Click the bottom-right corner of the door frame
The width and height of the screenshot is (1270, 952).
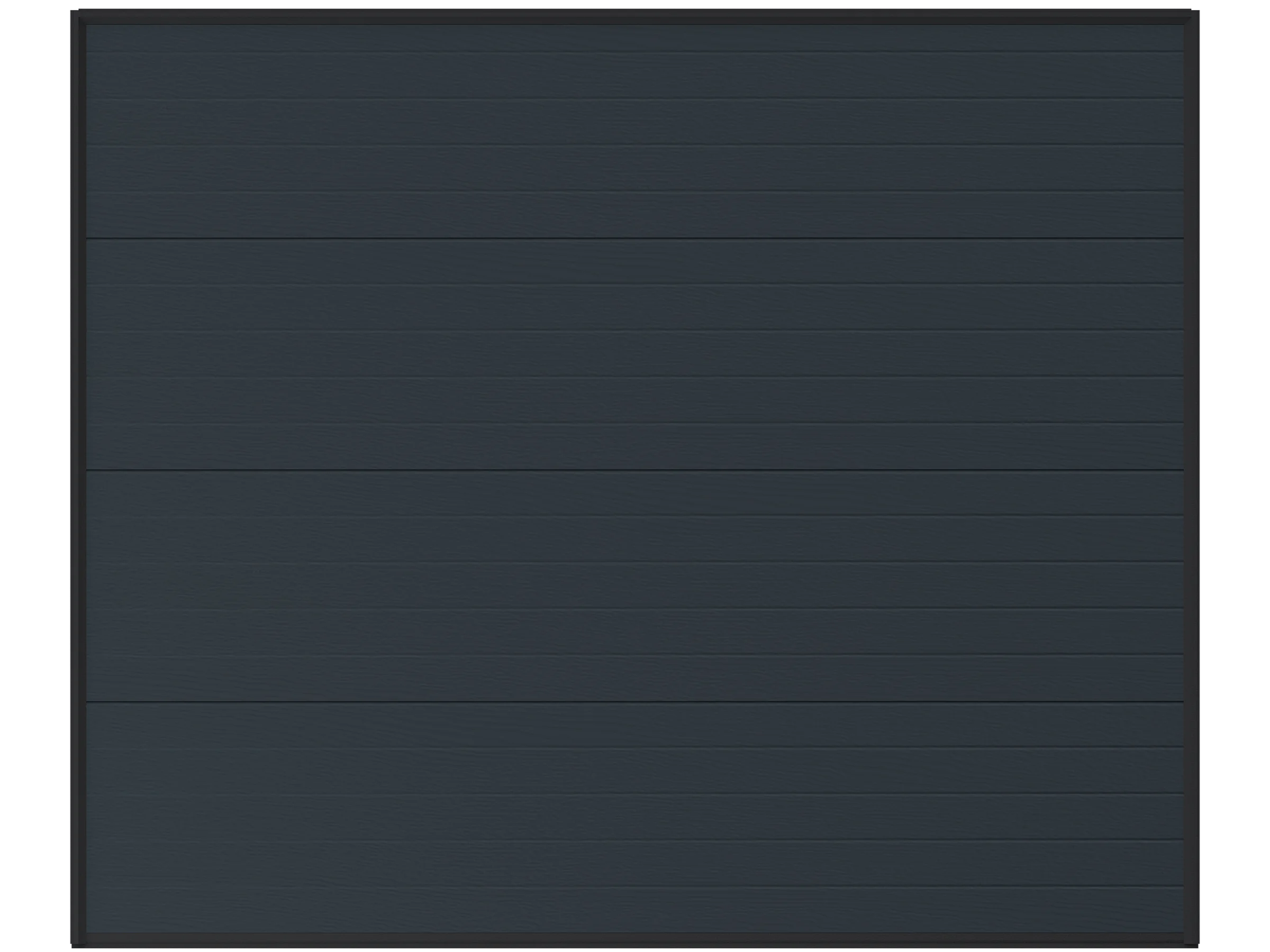click(1193, 939)
